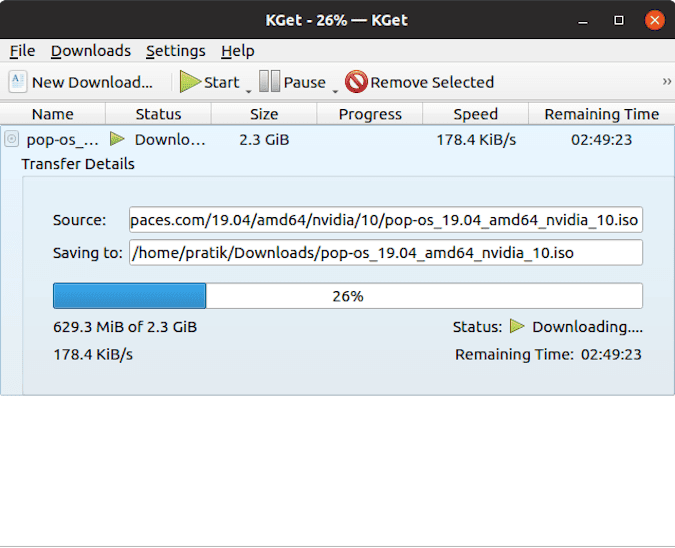Click the 178.4 KiB/s text below progress bar
Viewport: 675px width, 548px height.
[93, 354]
